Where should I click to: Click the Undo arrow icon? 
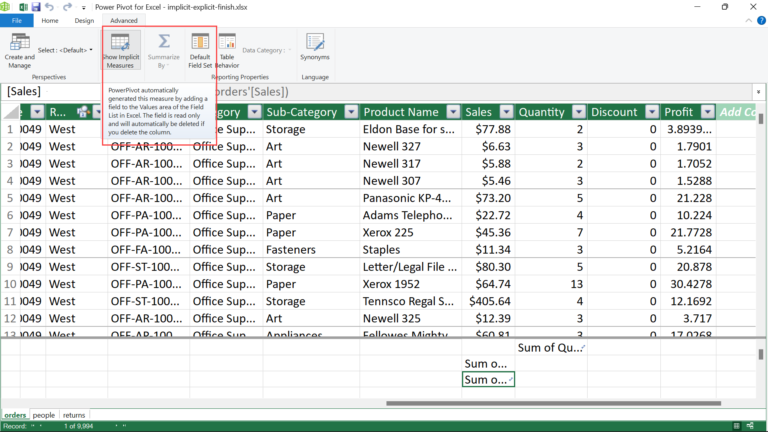point(52,6)
